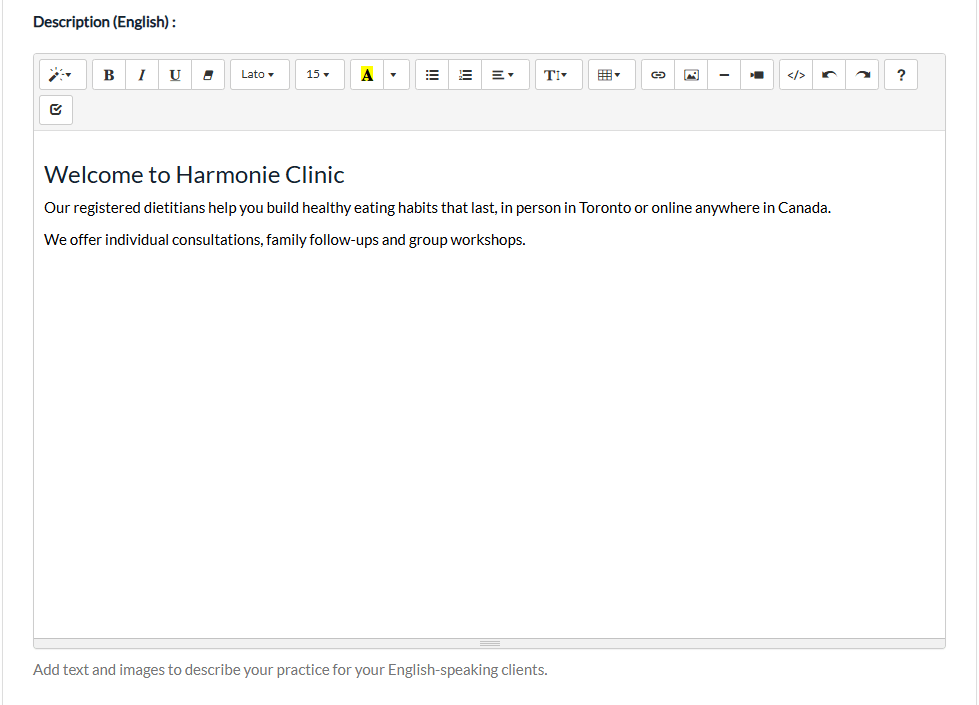Image resolution: width=979 pixels, height=705 pixels.
Task: Toggle bold formatting
Action: point(109,75)
